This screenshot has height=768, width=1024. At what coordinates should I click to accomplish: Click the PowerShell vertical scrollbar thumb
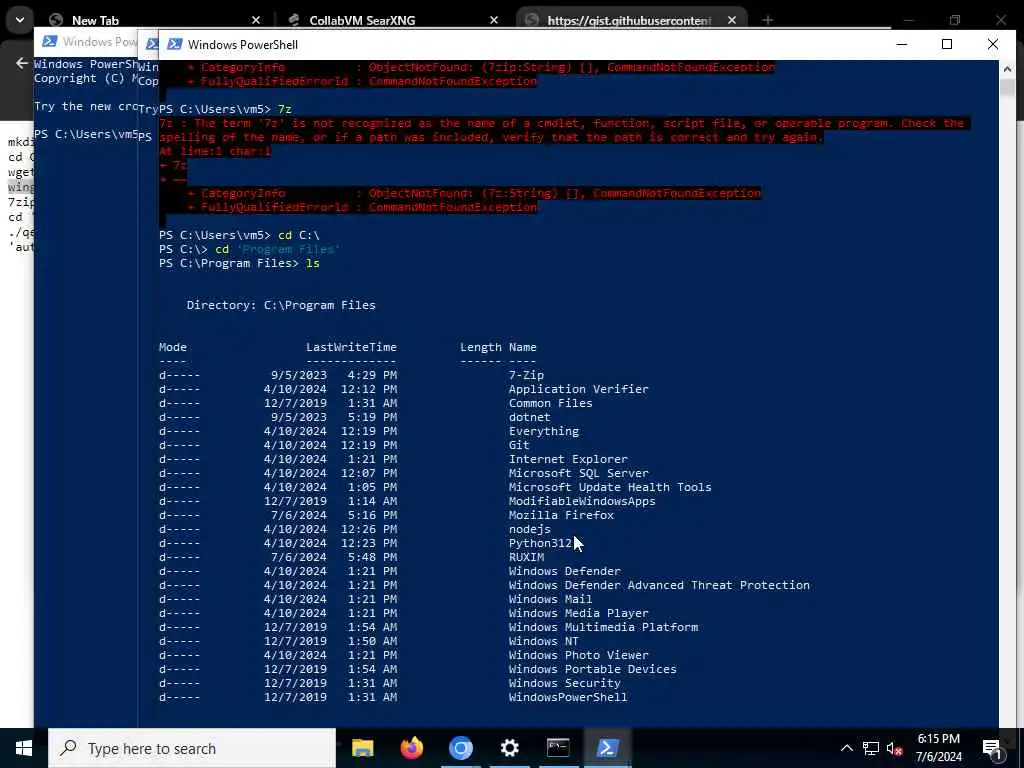coord(1006,88)
